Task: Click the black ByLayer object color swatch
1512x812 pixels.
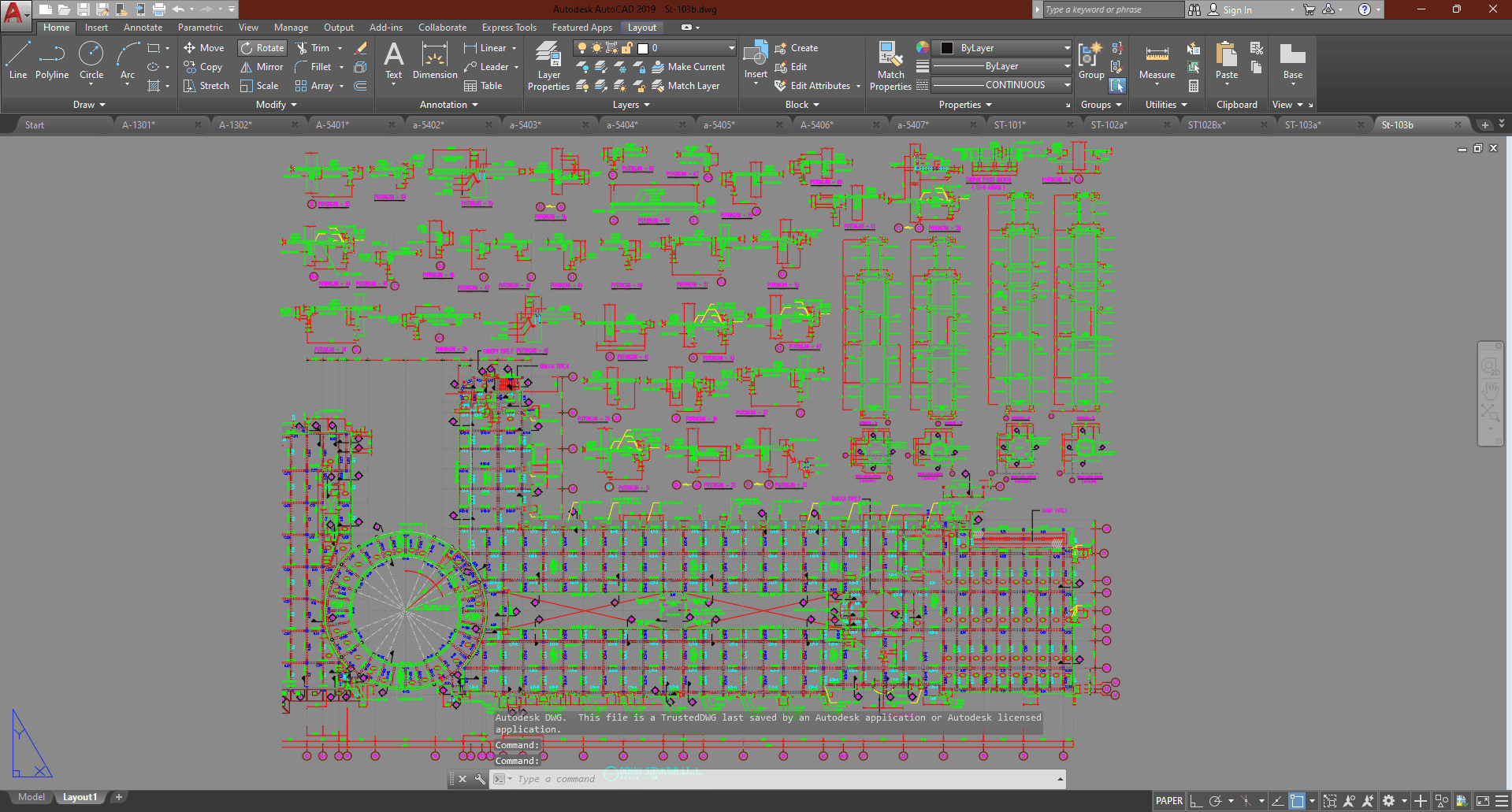Action: click(x=947, y=48)
